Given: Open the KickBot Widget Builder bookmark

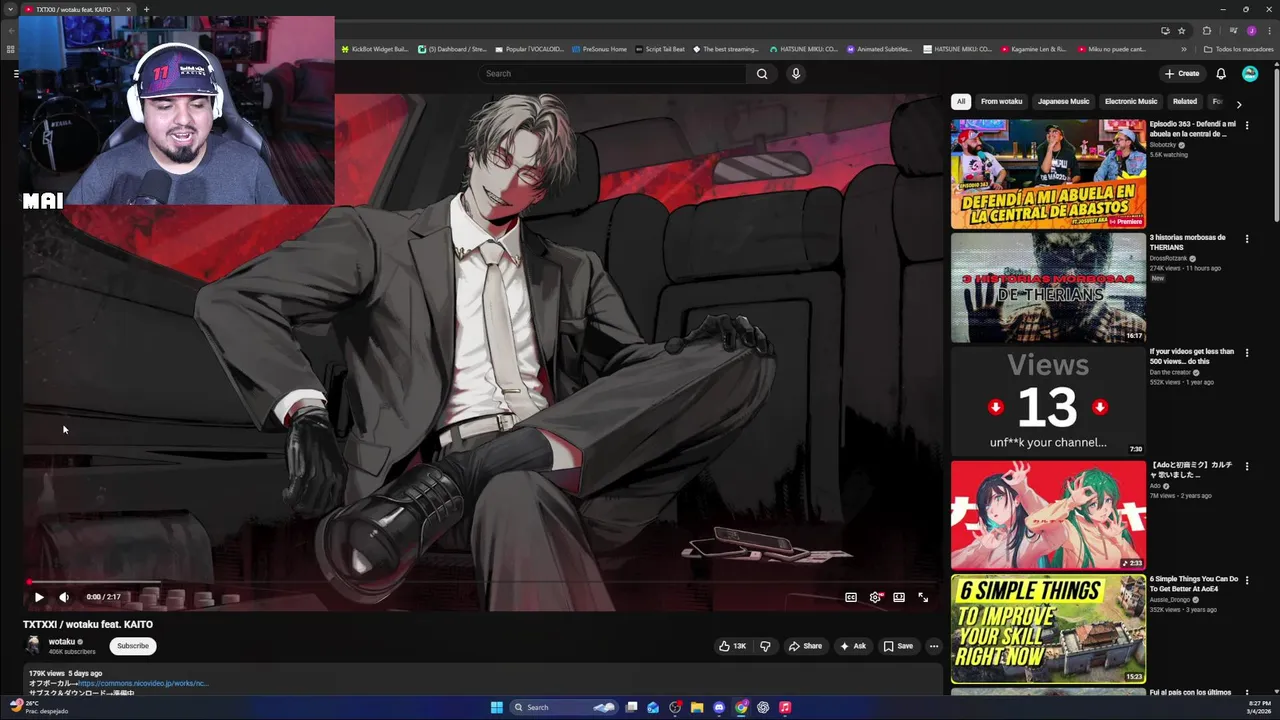Looking at the screenshot, I should [375, 49].
